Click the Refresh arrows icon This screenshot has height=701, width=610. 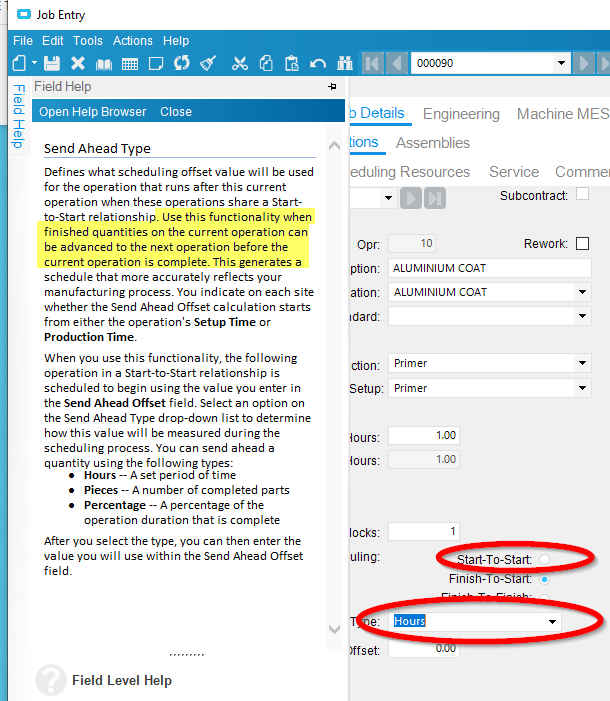tap(182, 63)
